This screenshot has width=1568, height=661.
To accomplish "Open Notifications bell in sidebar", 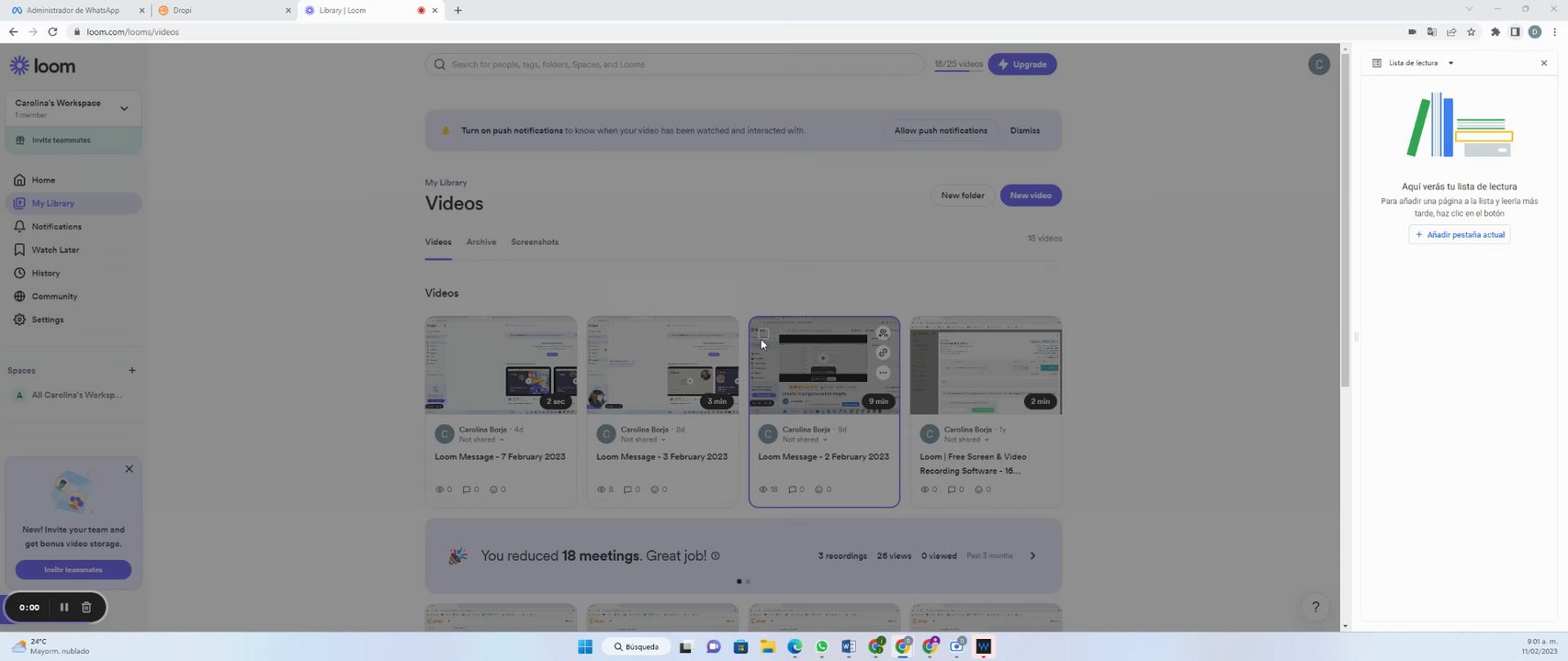I will 56,227.
